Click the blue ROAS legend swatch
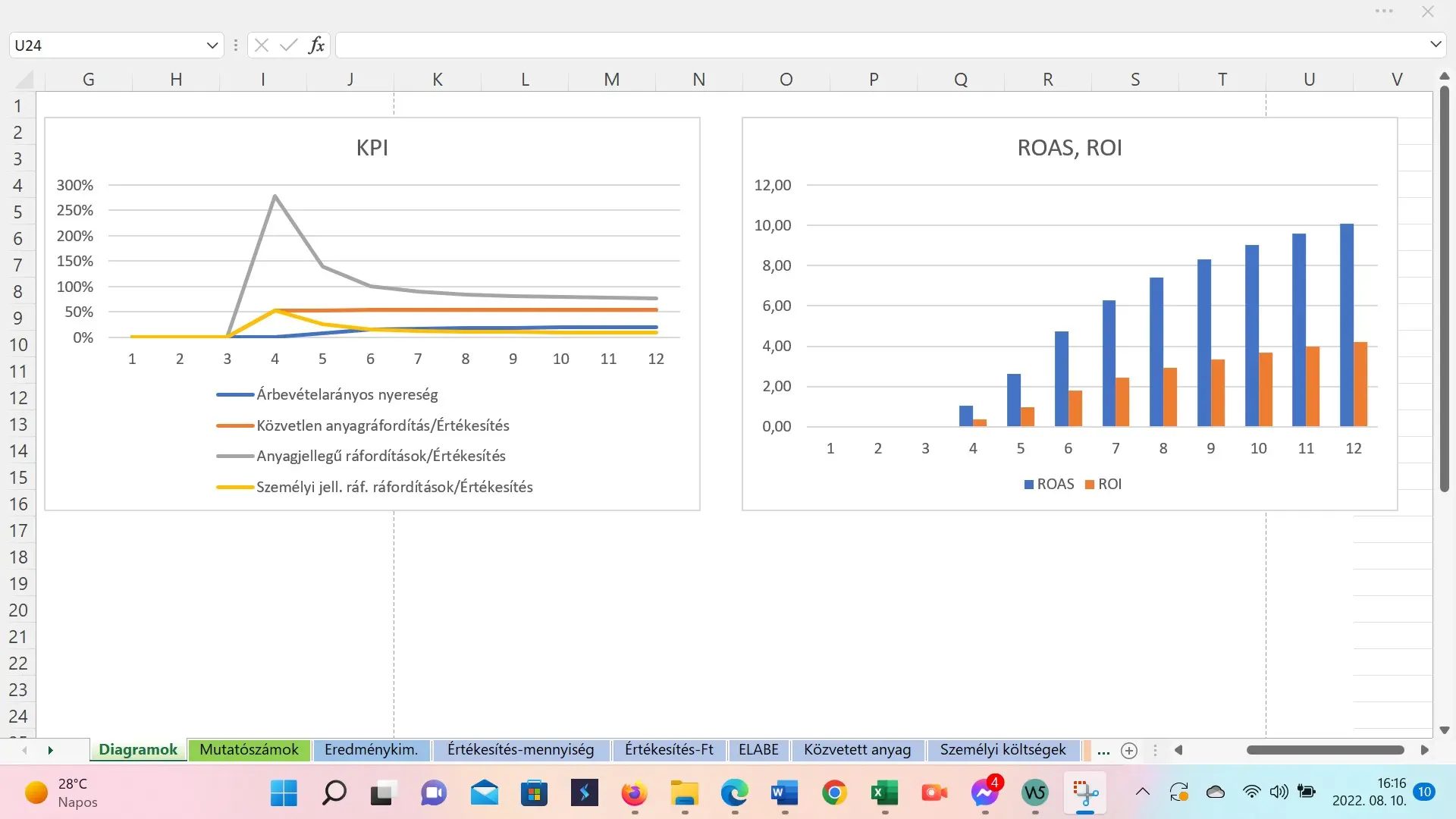 pyautogui.click(x=1029, y=485)
